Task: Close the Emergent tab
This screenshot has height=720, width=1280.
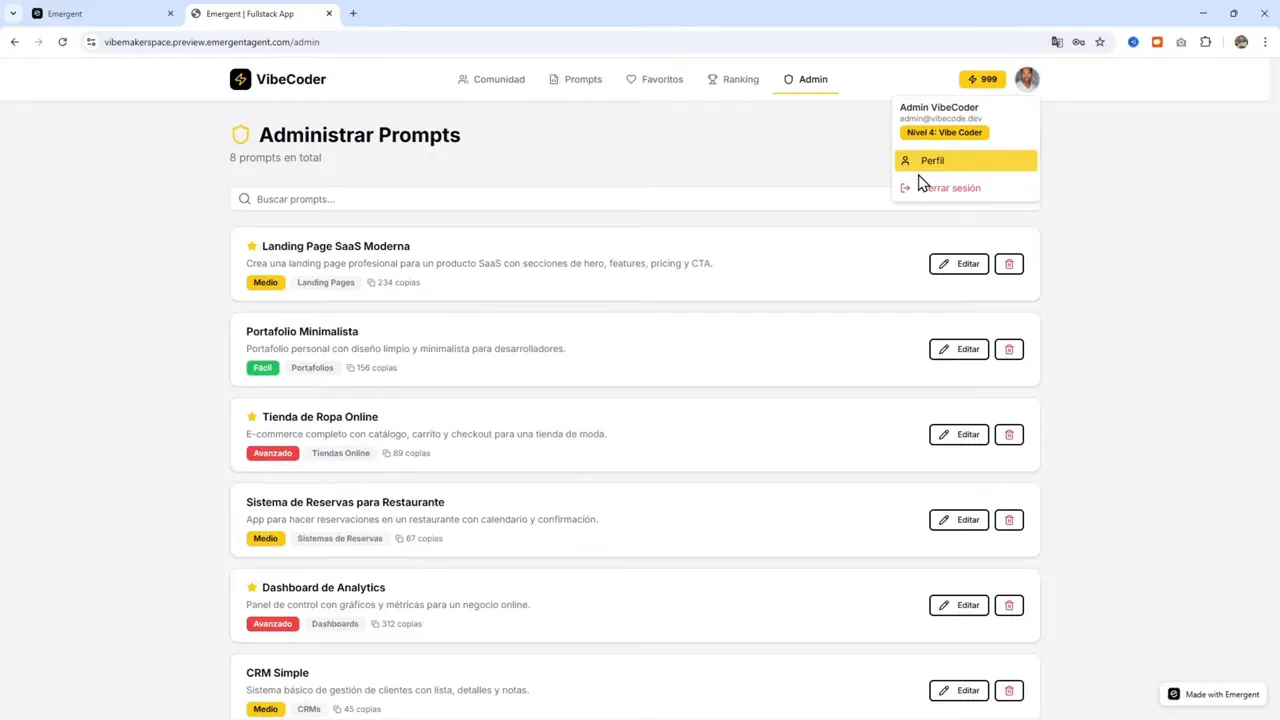Action: [x=170, y=14]
